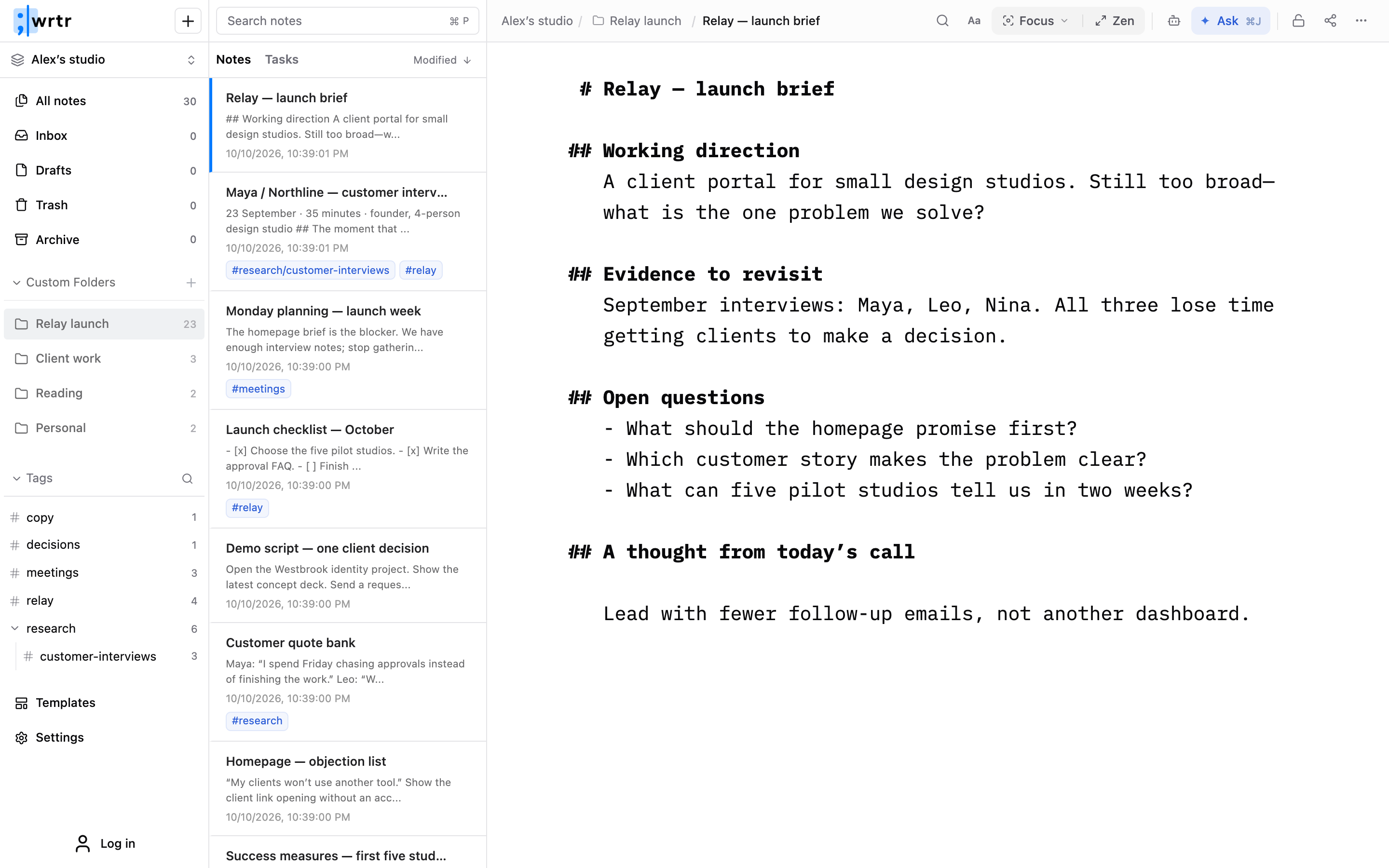The width and height of the screenshot is (1389, 868).
Task: Open the Launch checklist — October note
Action: tap(348, 469)
